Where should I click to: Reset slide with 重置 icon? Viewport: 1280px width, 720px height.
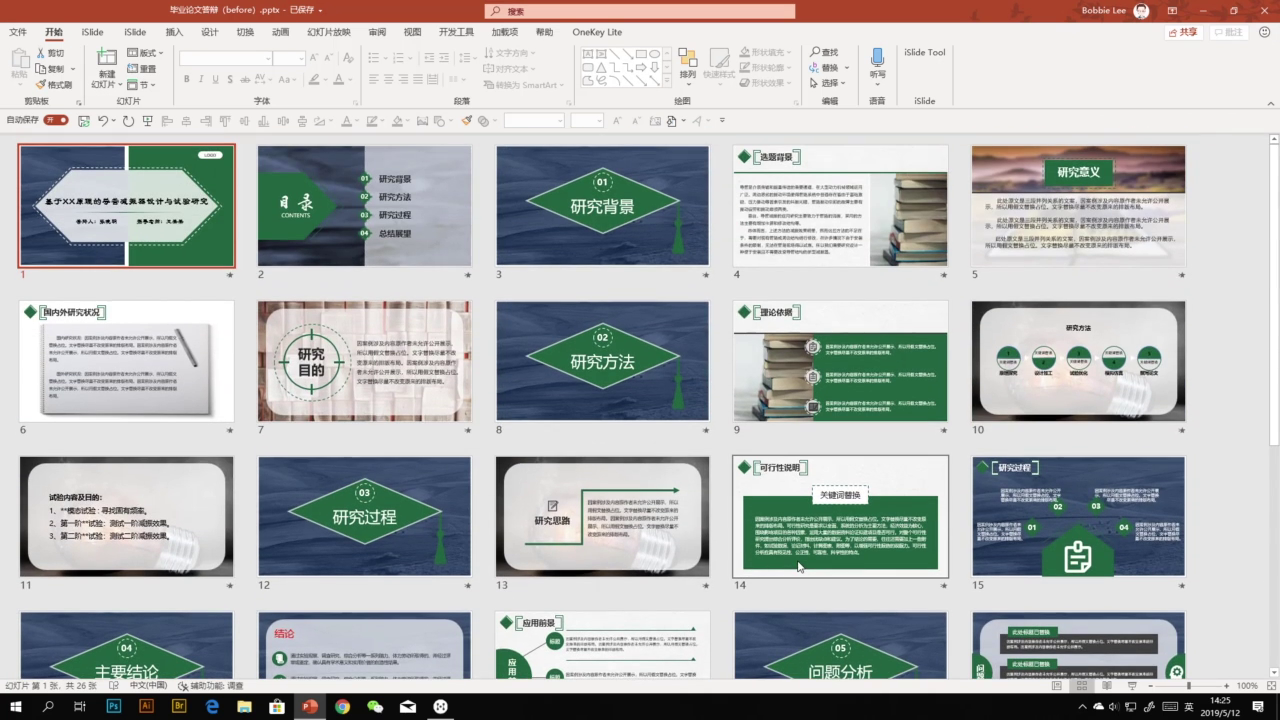(133, 69)
